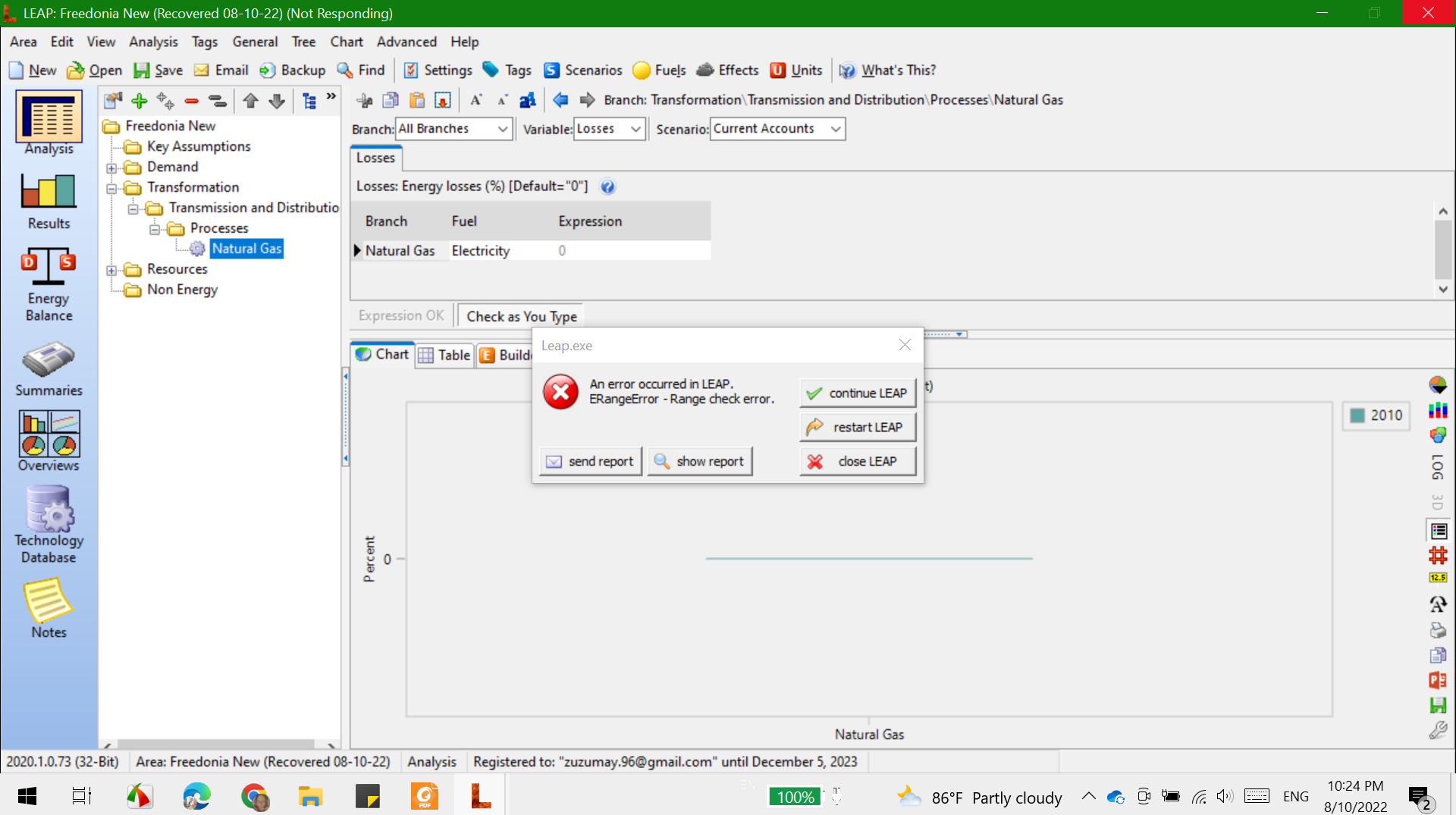Image resolution: width=1456 pixels, height=815 pixels.
Task: Expand the Resources tree node
Action: 111,270
